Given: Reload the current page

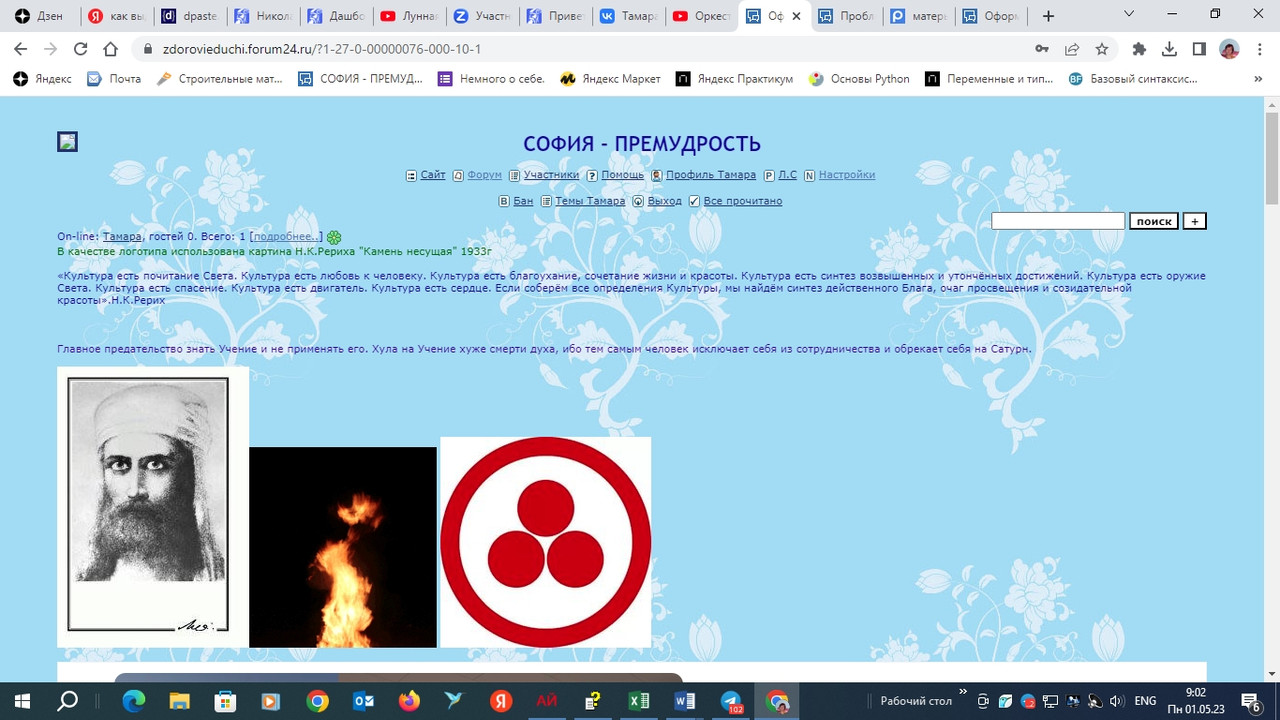Looking at the screenshot, I should [81, 49].
